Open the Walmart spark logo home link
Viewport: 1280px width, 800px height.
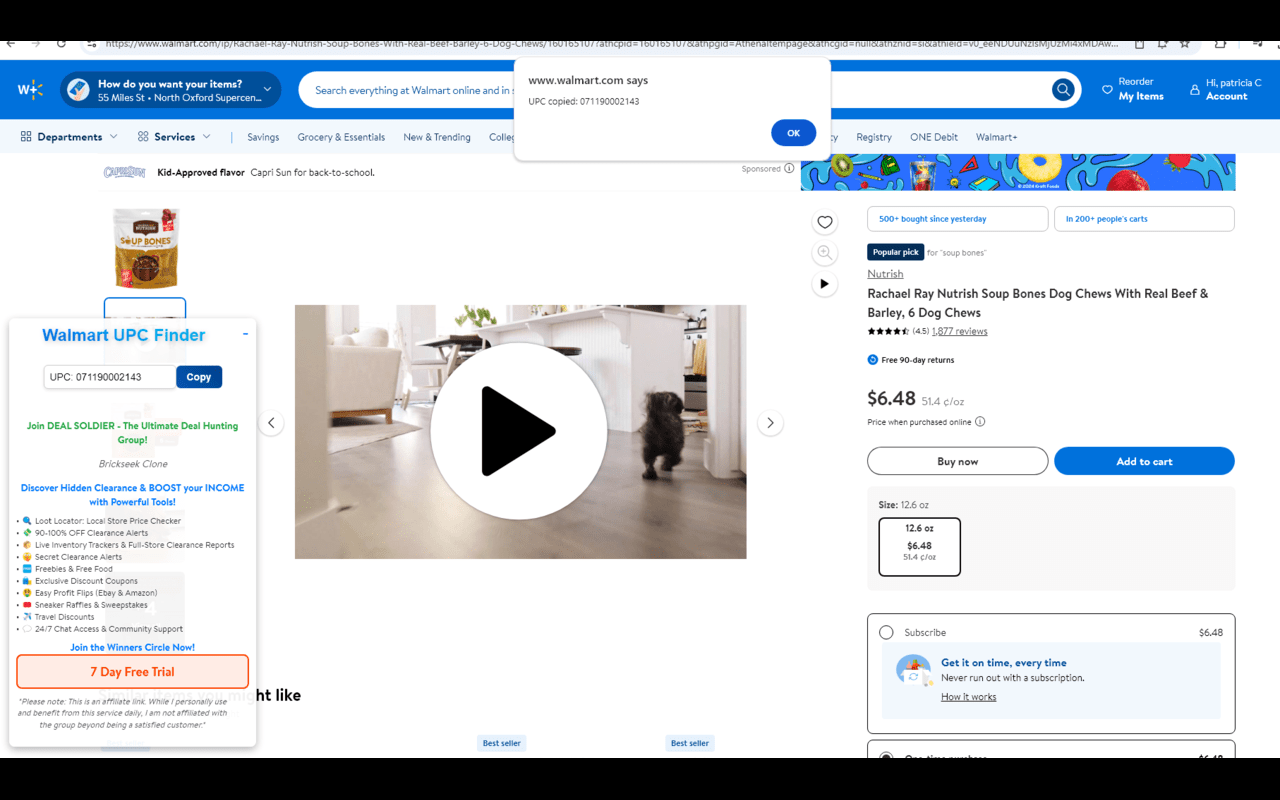pos(31,90)
